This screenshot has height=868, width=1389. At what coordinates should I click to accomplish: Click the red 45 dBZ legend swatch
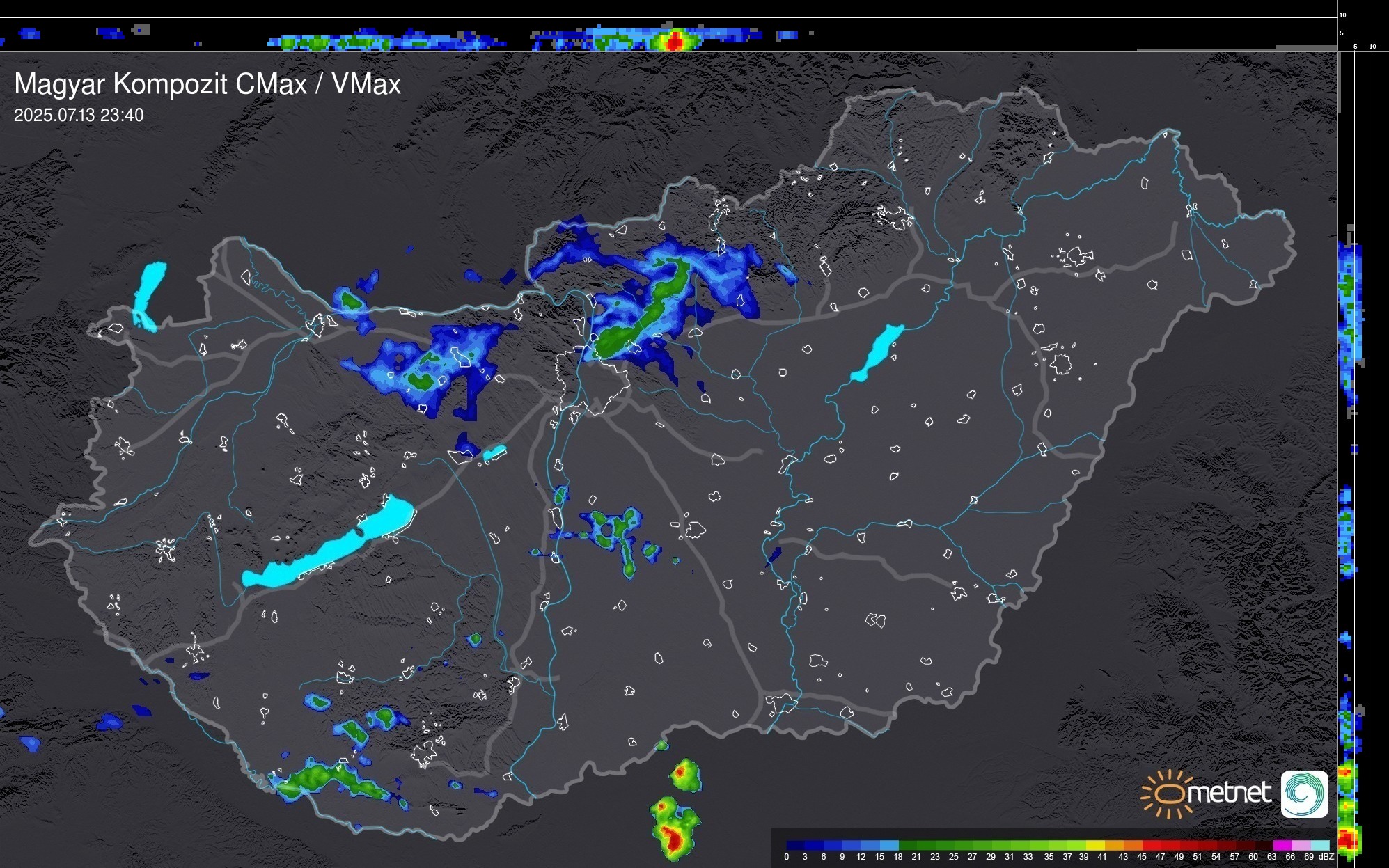click(x=1151, y=845)
